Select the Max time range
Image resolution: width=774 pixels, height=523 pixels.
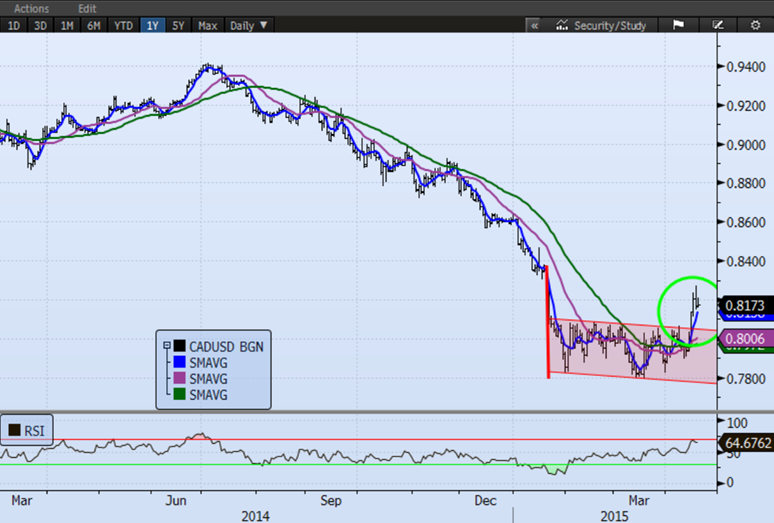pyautogui.click(x=208, y=25)
